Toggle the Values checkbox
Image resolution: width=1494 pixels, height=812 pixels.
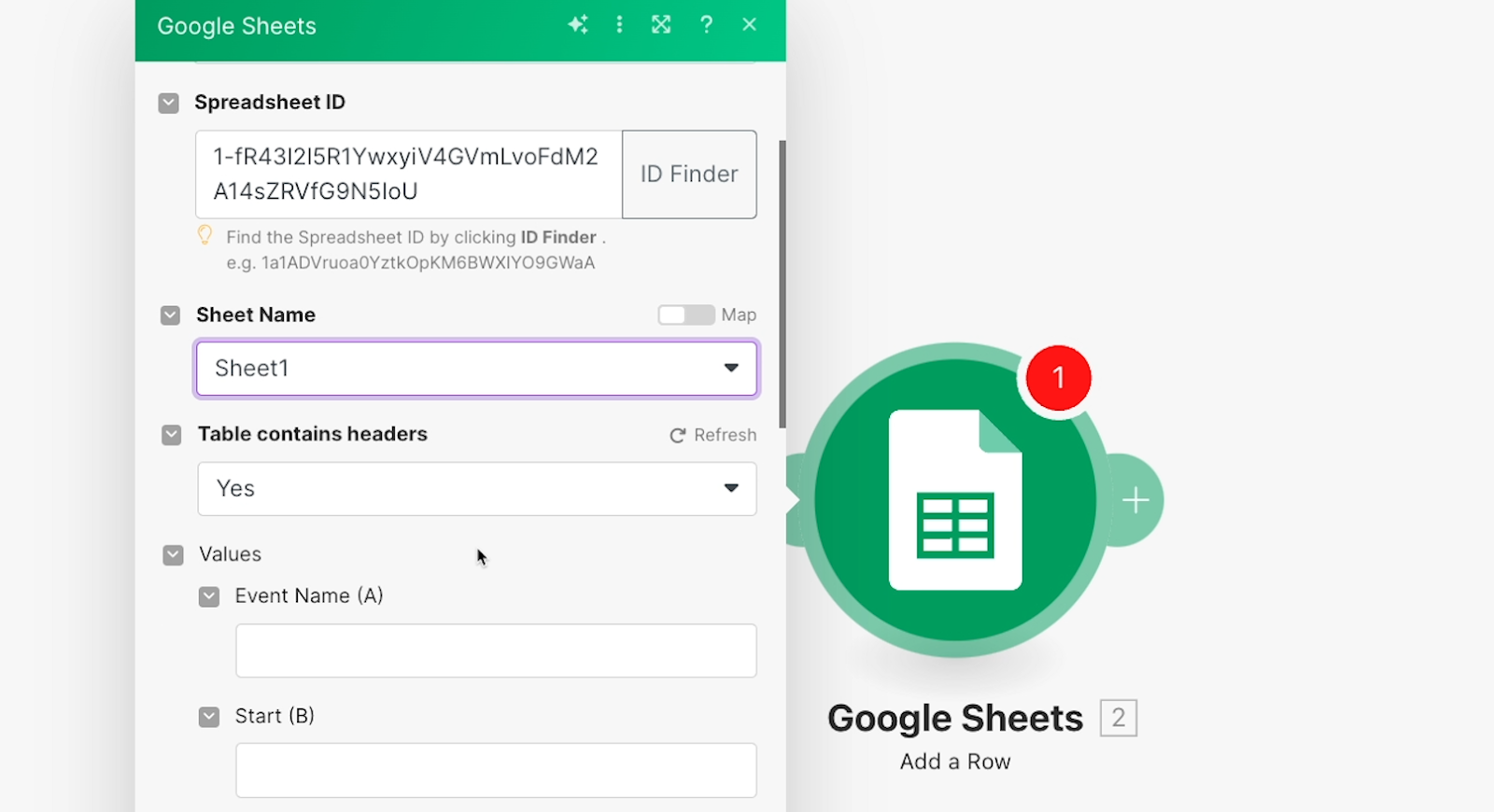(173, 555)
